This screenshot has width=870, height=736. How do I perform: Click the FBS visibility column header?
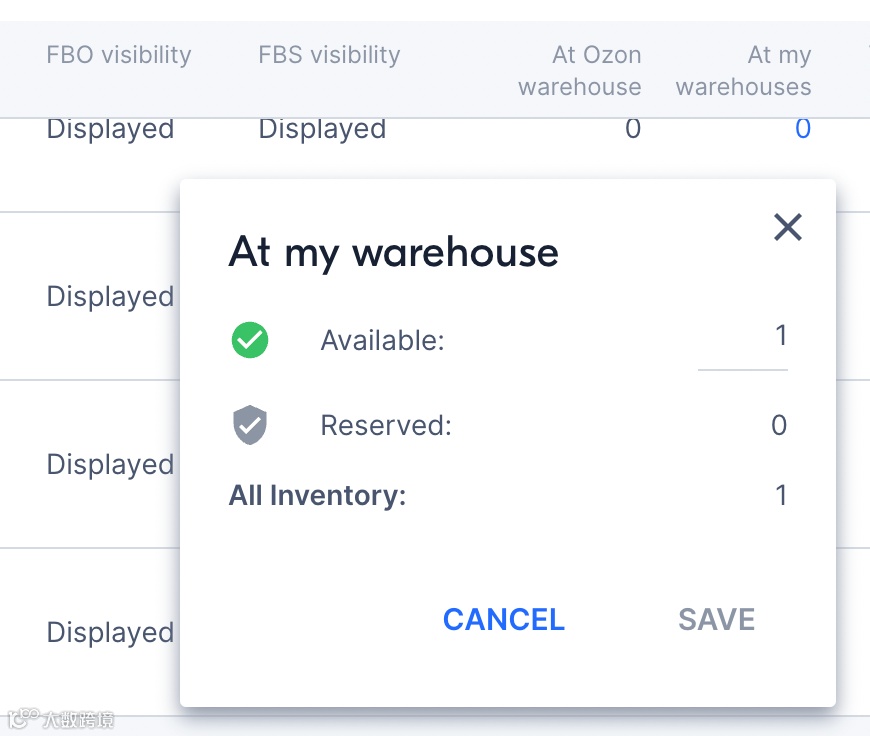(x=329, y=55)
